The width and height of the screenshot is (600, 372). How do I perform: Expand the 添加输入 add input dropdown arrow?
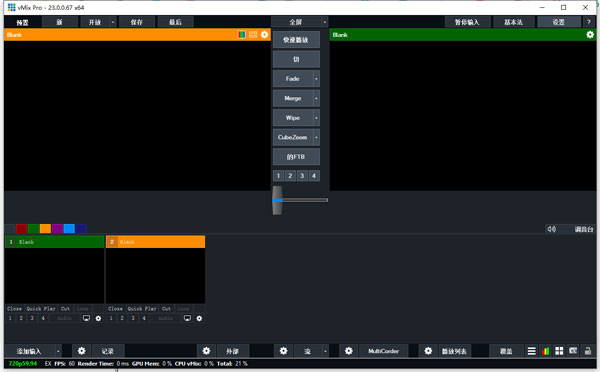click(58, 351)
